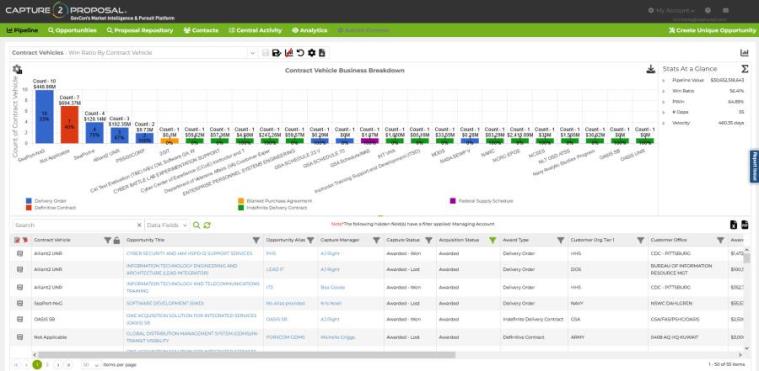
Task: Expand the Contract Vehicles report dropdown
Action: [x=252, y=53]
